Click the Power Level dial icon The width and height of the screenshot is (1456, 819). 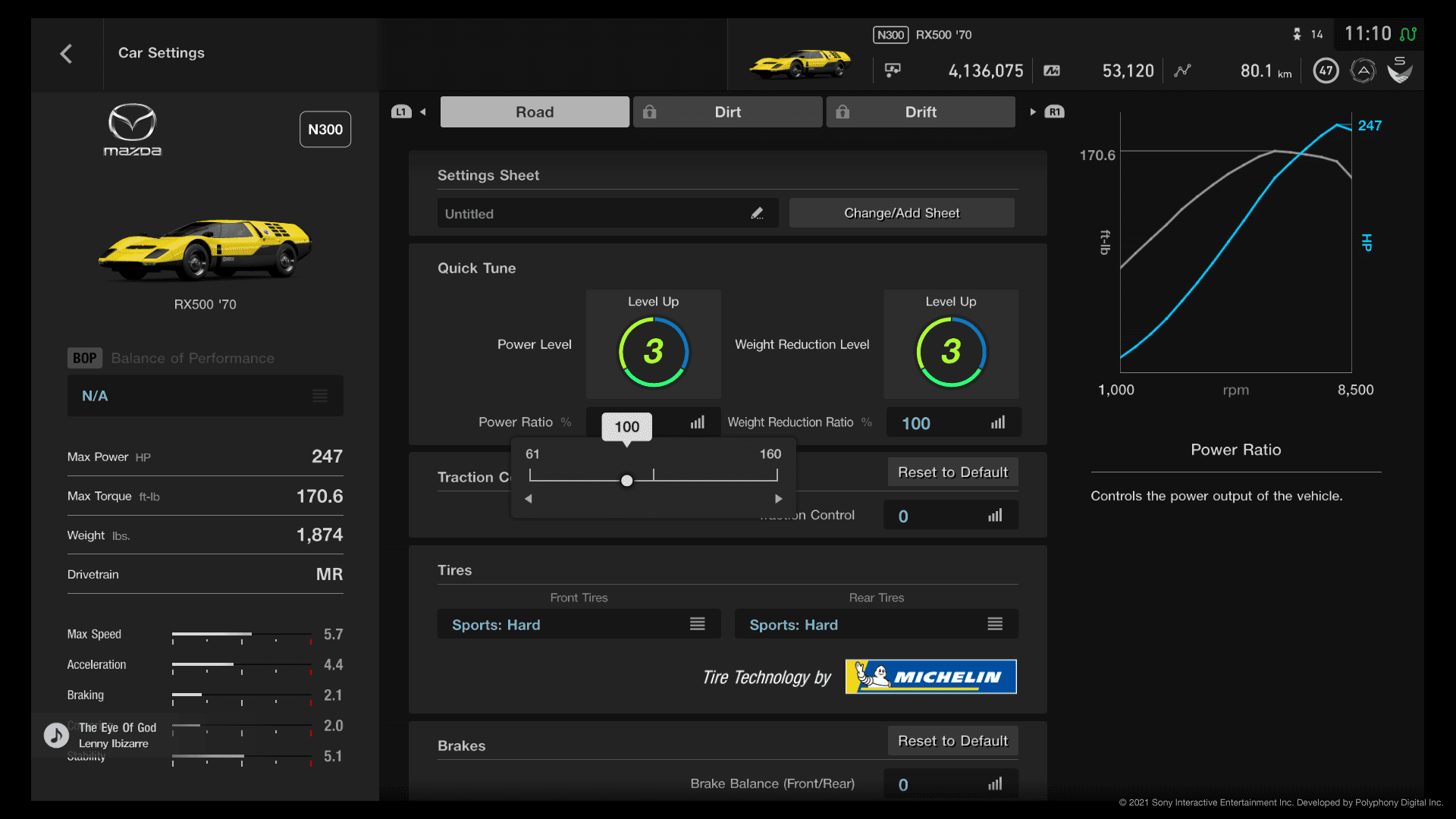[x=652, y=350]
